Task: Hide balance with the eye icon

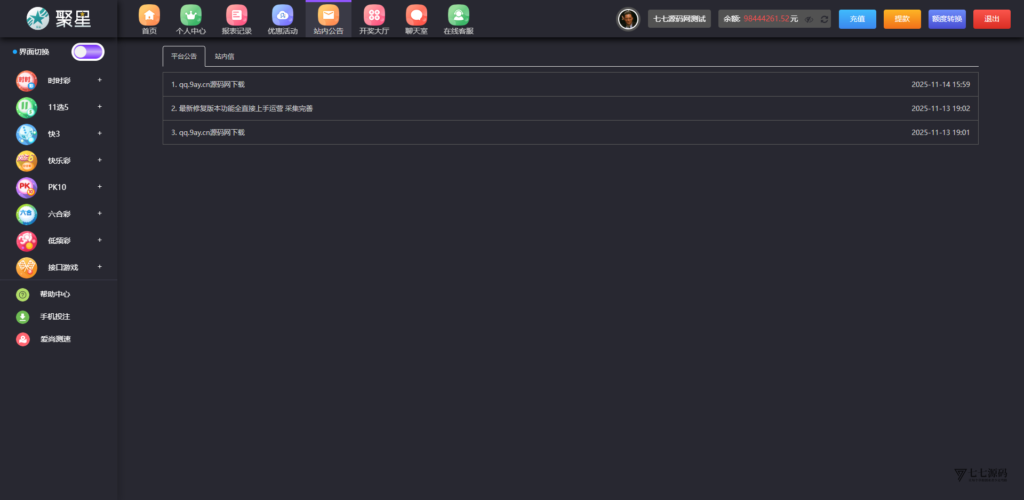Action: [x=808, y=19]
